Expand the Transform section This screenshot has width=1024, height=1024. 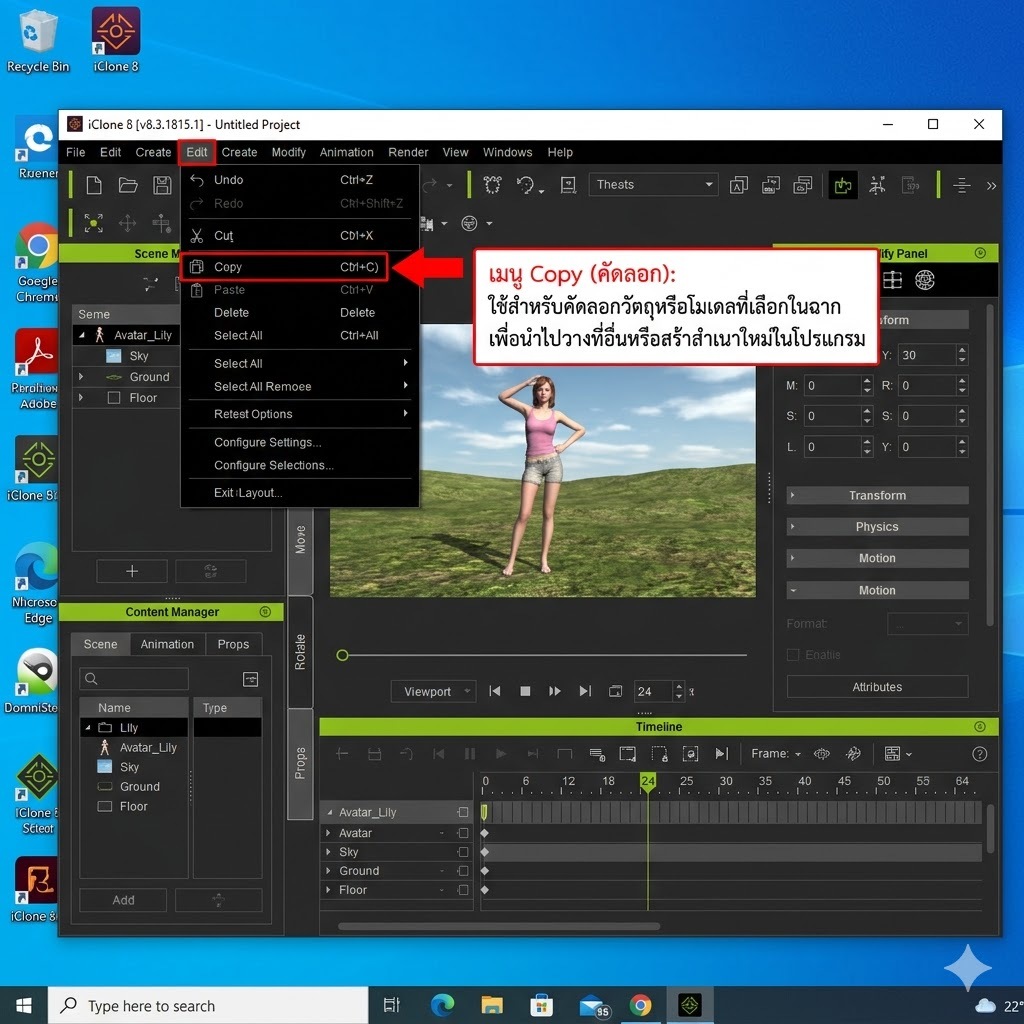click(877, 496)
